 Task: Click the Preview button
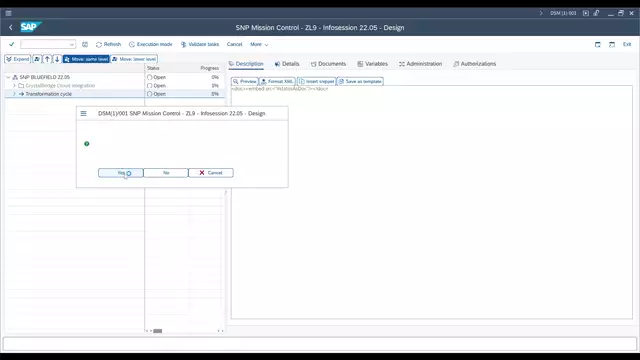[244, 81]
